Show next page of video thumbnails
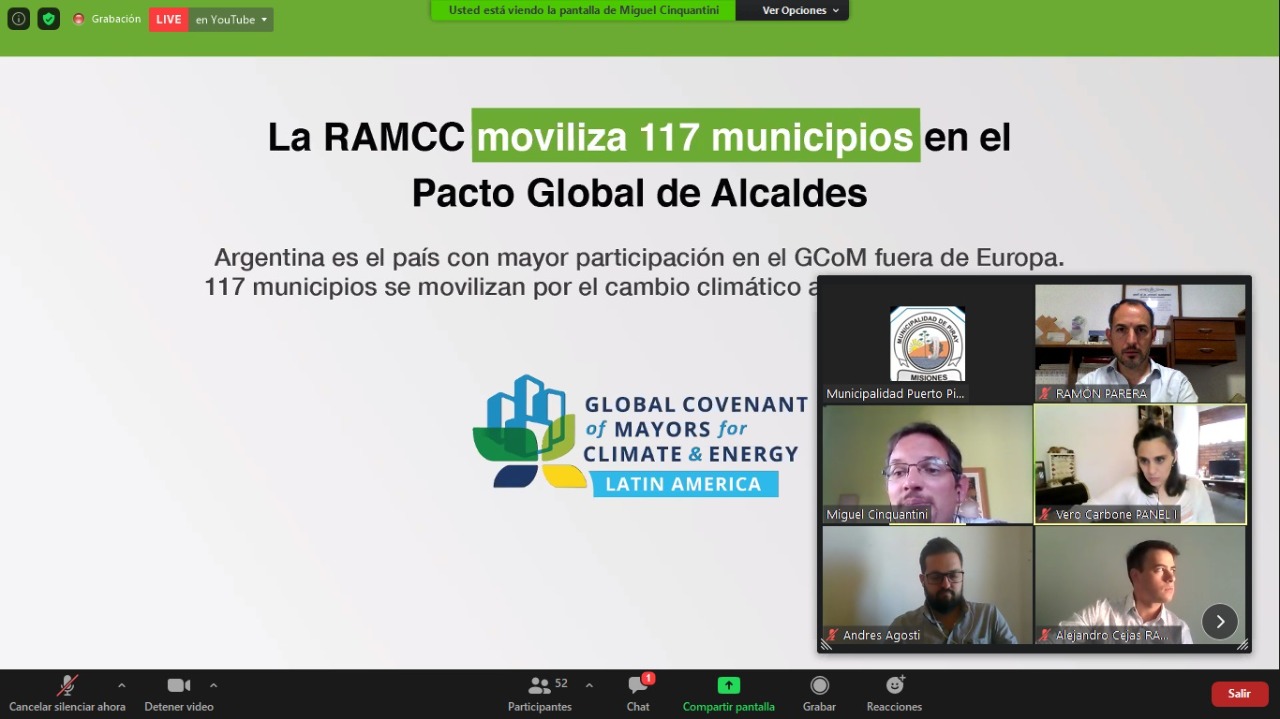Image resolution: width=1280 pixels, height=719 pixels. coord(1219,622)
